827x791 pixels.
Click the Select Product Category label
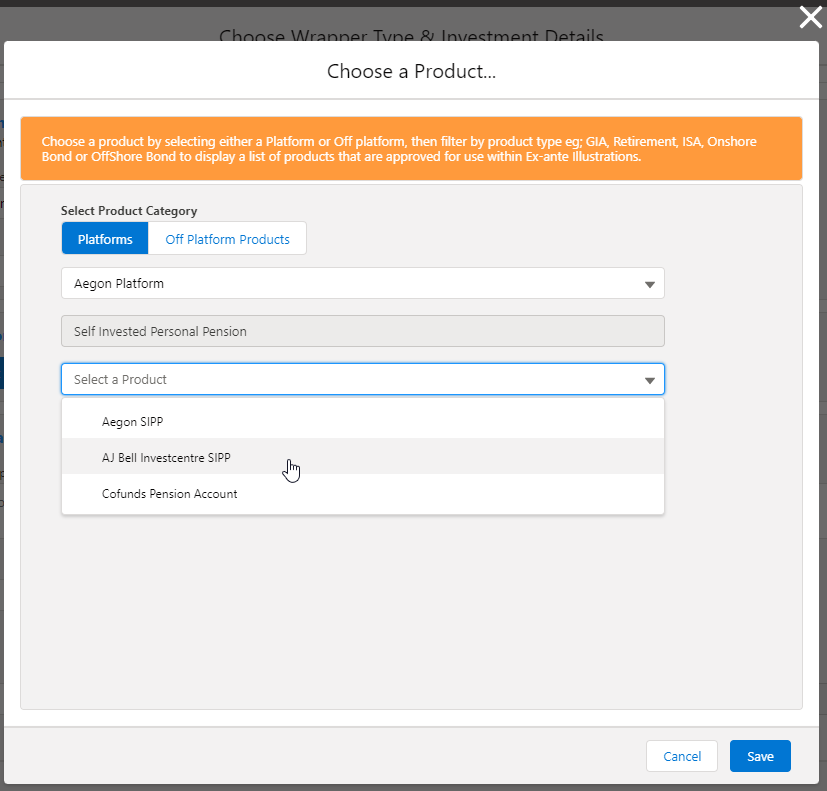point(129,211)
